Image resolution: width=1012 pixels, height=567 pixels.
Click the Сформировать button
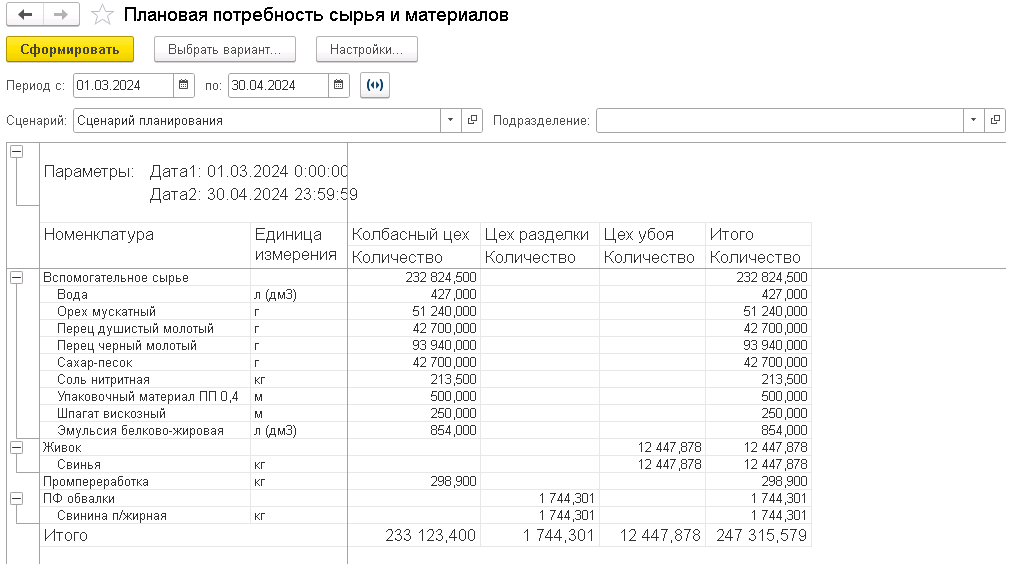tap(70, 49)
